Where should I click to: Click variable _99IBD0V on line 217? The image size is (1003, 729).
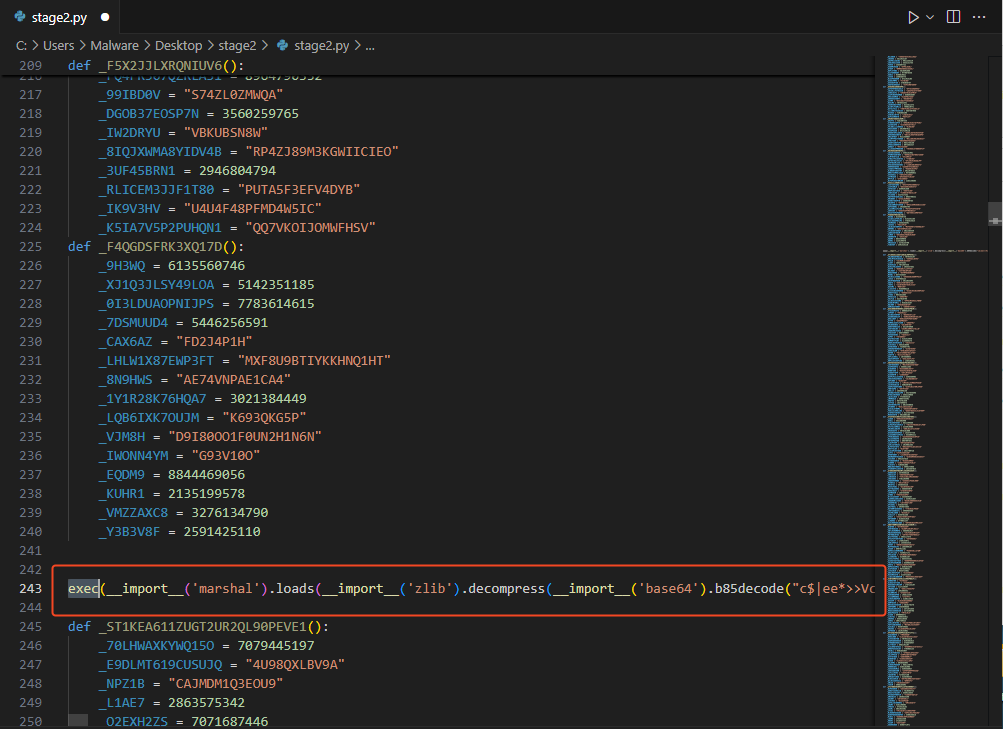pyautogui.click(x=129, y=94)
